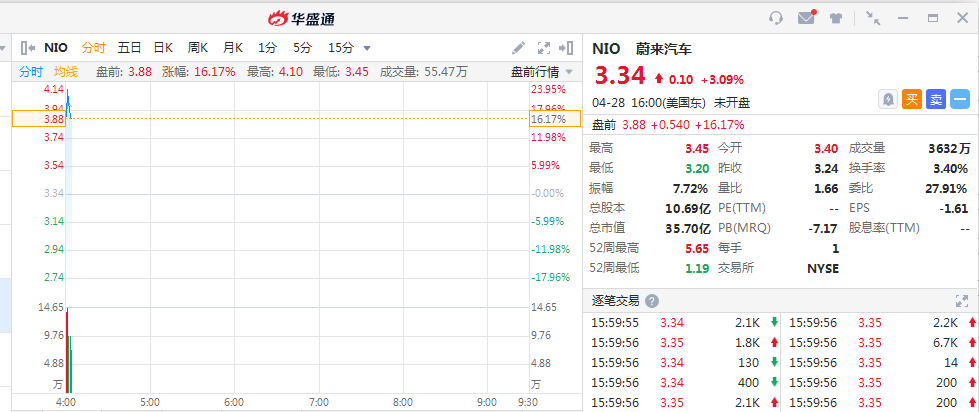This screenshot has height=412, width=979.
Task: Click the 52周最低 1.19 value
Action: tap(697, 268)
